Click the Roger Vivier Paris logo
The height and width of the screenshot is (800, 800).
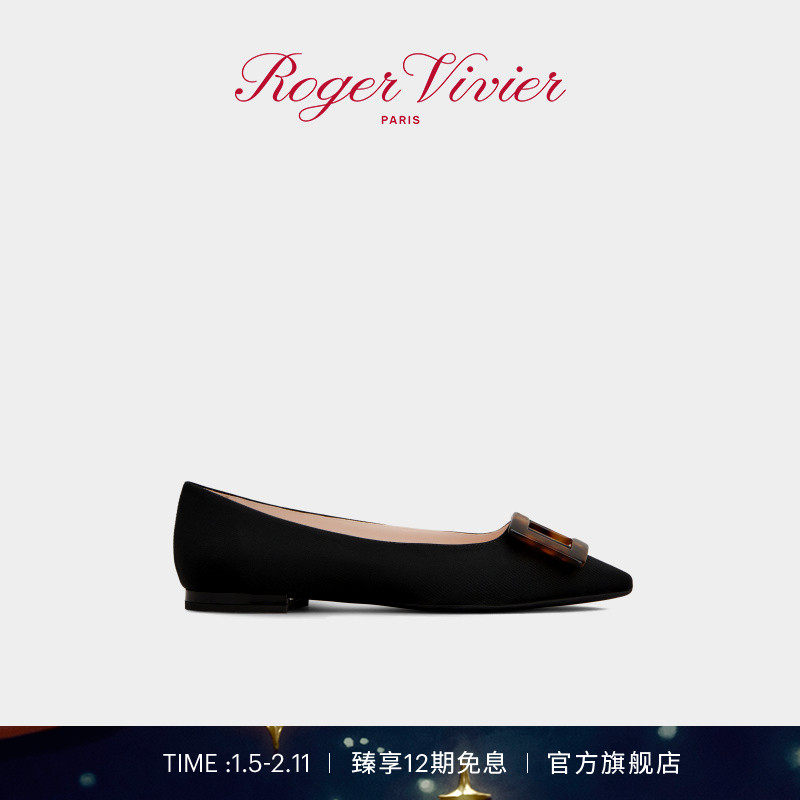click(400, 88)
